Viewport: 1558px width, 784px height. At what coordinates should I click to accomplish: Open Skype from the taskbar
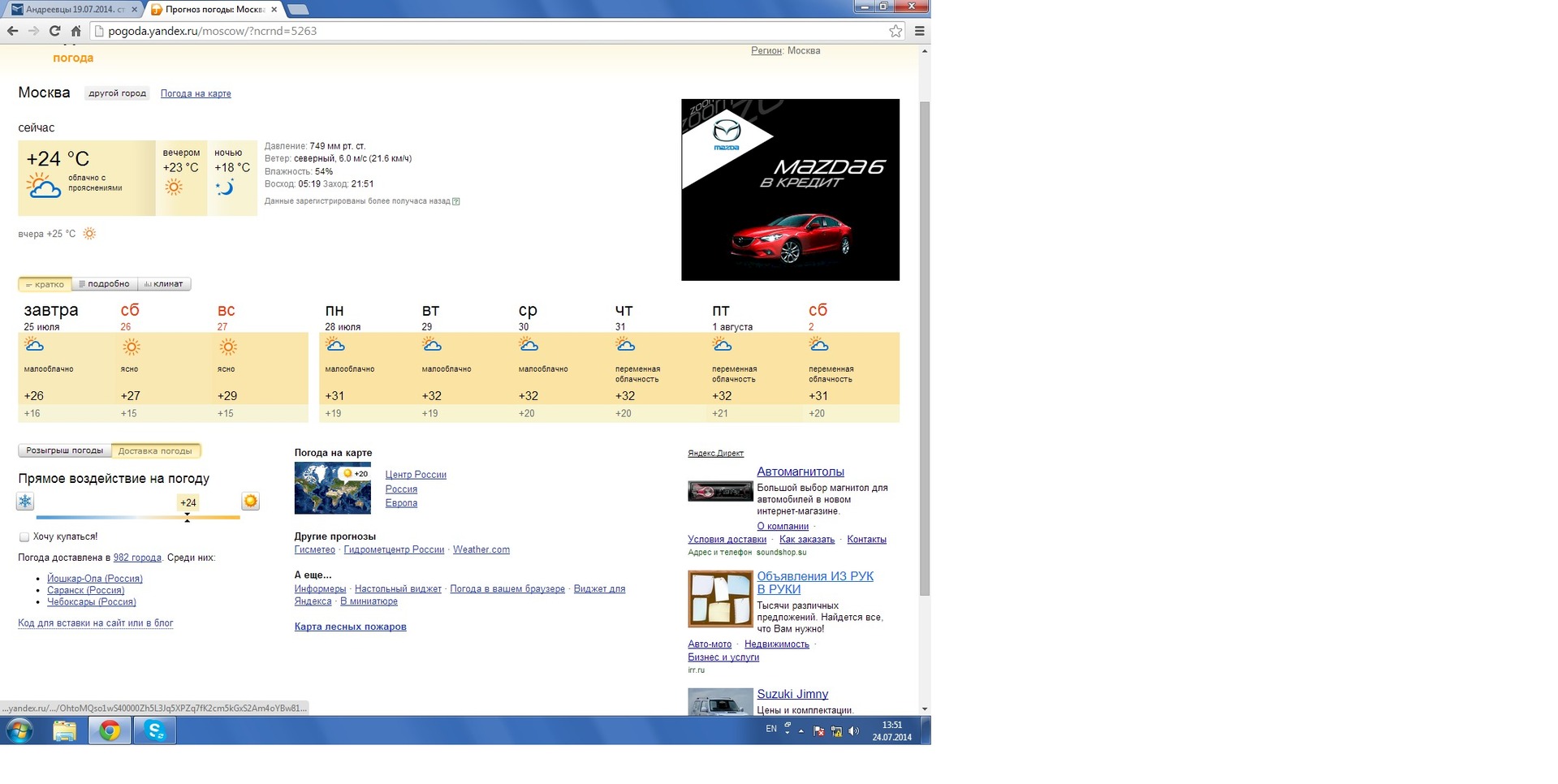(155, 731)
